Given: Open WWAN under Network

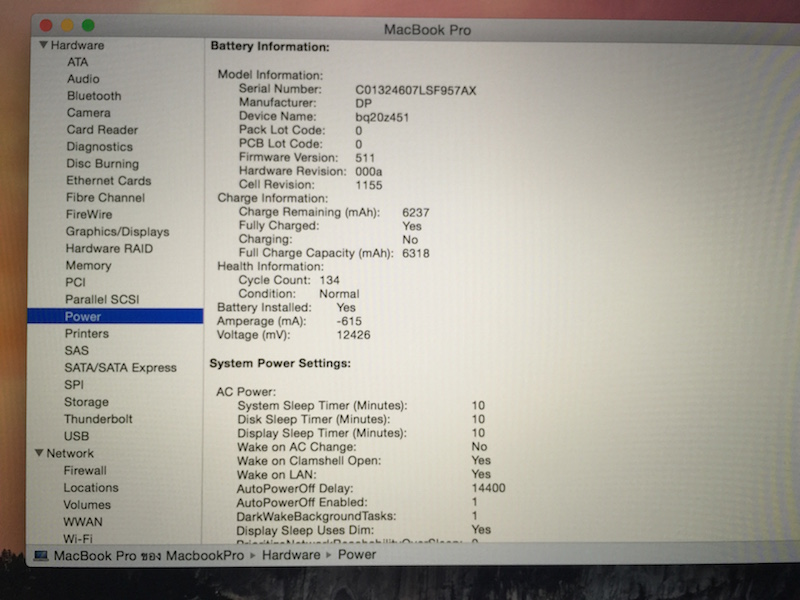Looking at the screenshot, I should 83,521.
